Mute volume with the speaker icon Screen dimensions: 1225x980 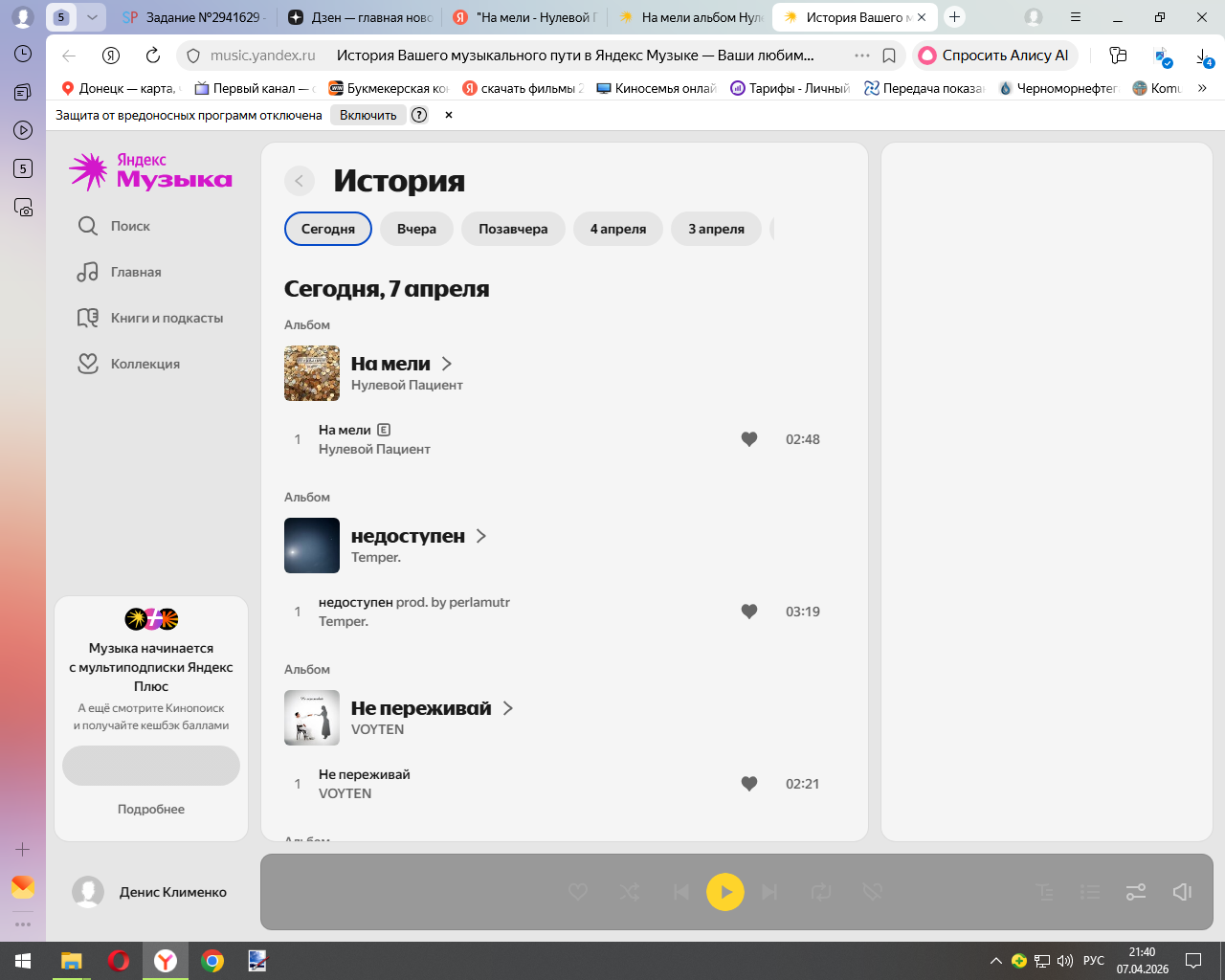tap(1182, 892)
